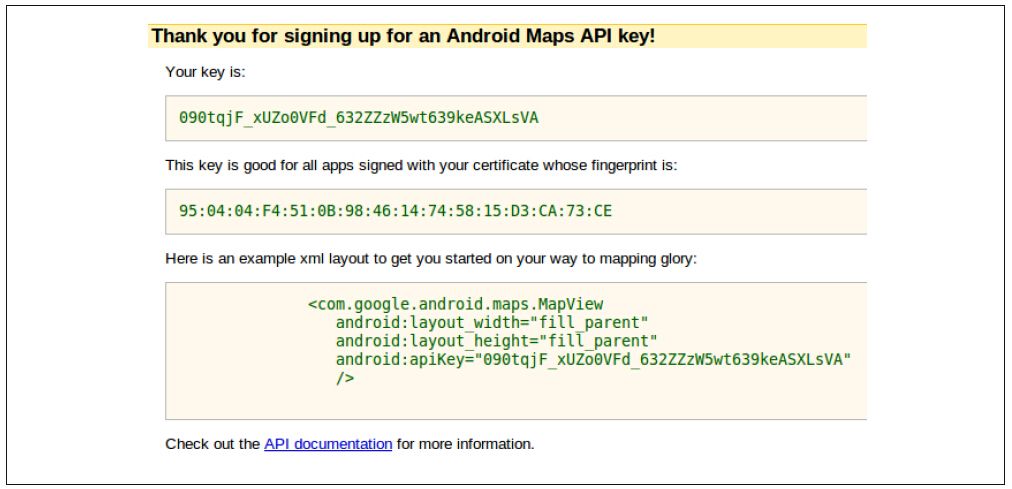Click inside the key box blank area

[703, 118]
